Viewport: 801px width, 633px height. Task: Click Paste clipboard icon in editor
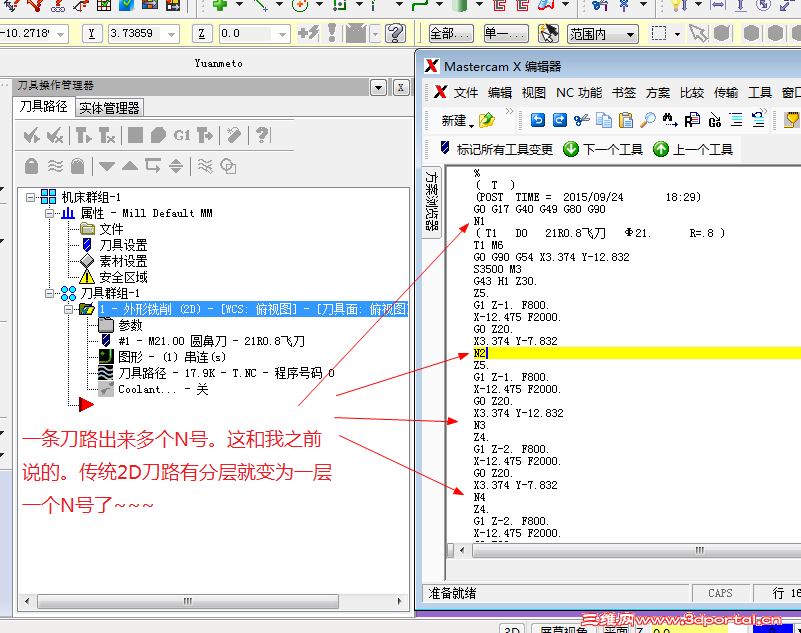coord(626,120)
